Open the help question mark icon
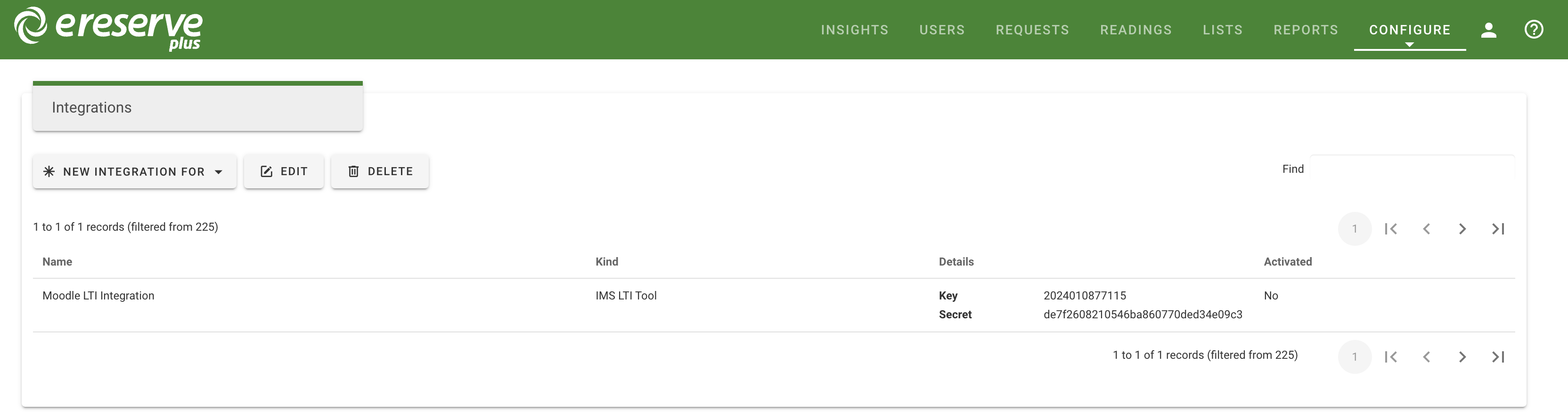The width and height of the screenshot is (1568, 420). (x=1533, y=29)
